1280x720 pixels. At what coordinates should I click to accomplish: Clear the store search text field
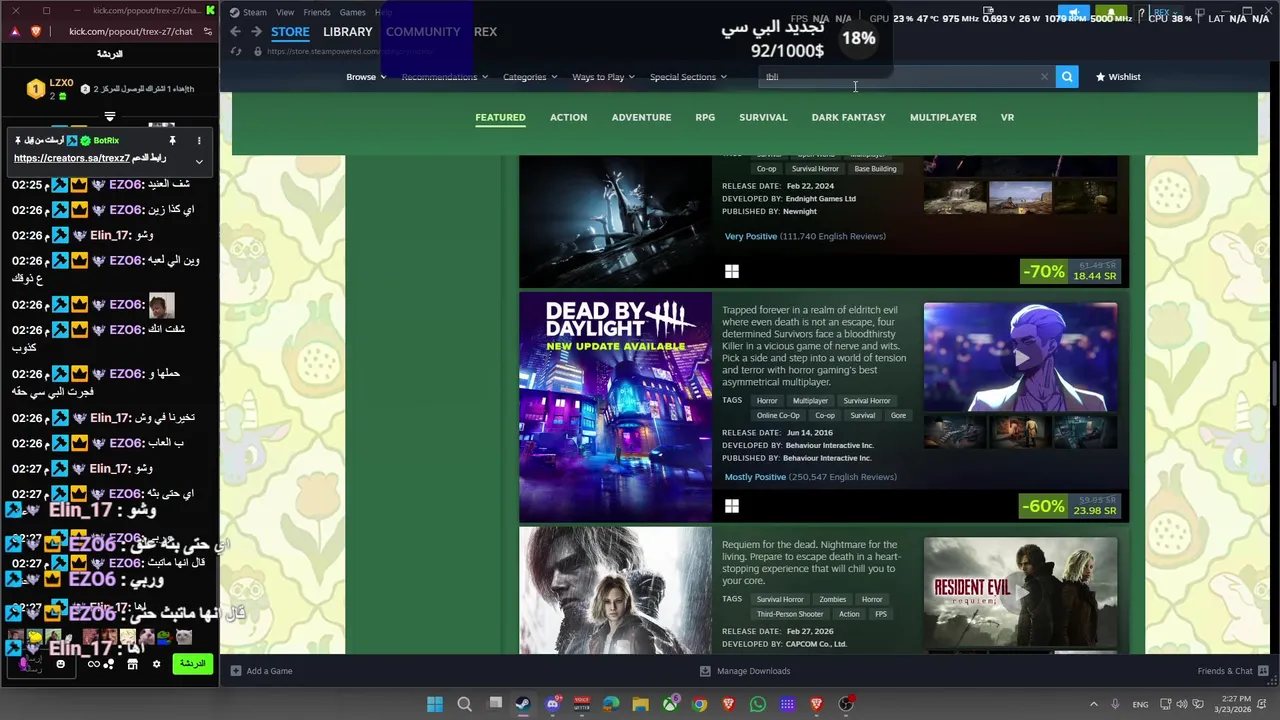click(1044, 77)
